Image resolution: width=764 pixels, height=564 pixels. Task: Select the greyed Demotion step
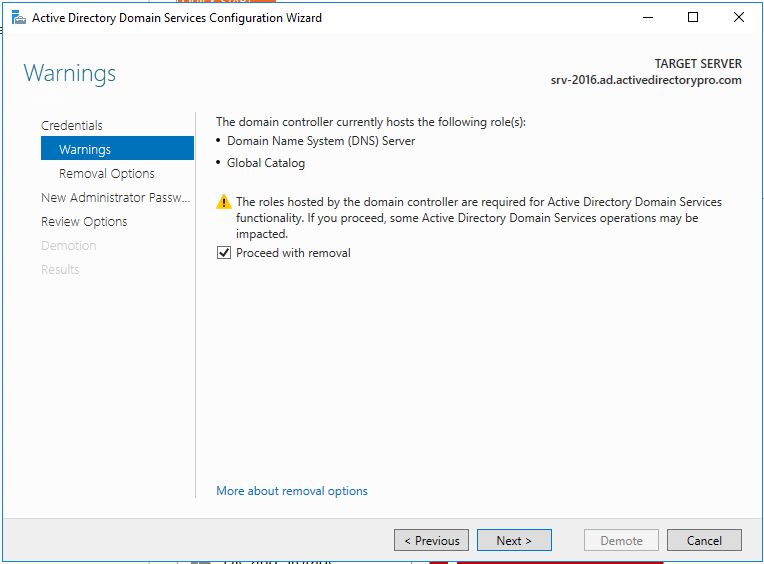coord(69,245)
